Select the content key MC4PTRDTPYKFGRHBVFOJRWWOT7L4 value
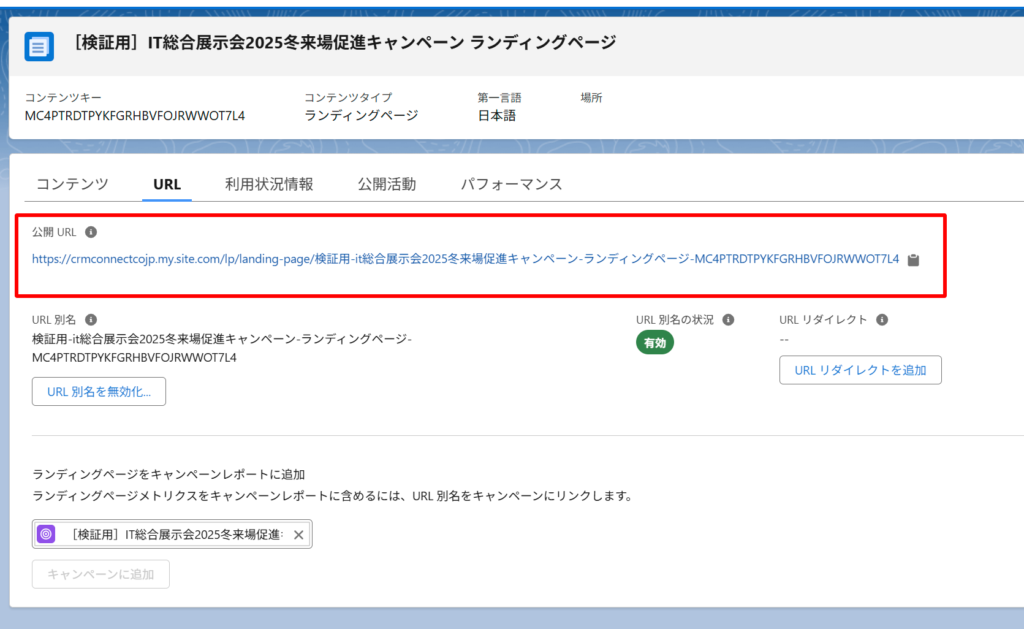Image resolution: width=1024 pixels, height=629 pixels. click(135, 116)
